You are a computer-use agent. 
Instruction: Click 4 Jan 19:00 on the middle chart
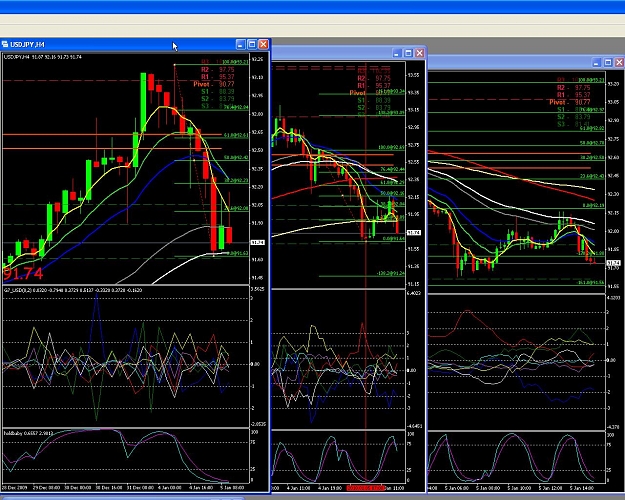[x=330, y=488]
